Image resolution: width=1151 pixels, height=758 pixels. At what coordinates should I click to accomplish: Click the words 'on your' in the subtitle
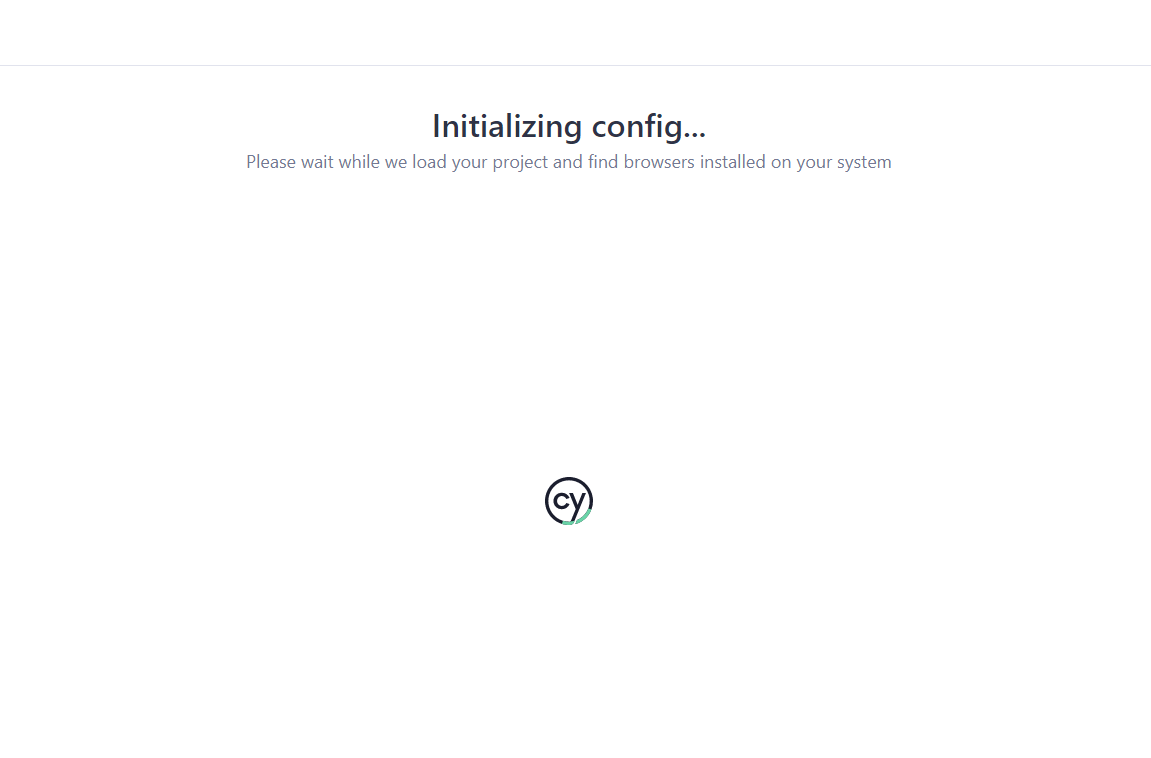tap(802, 163)
